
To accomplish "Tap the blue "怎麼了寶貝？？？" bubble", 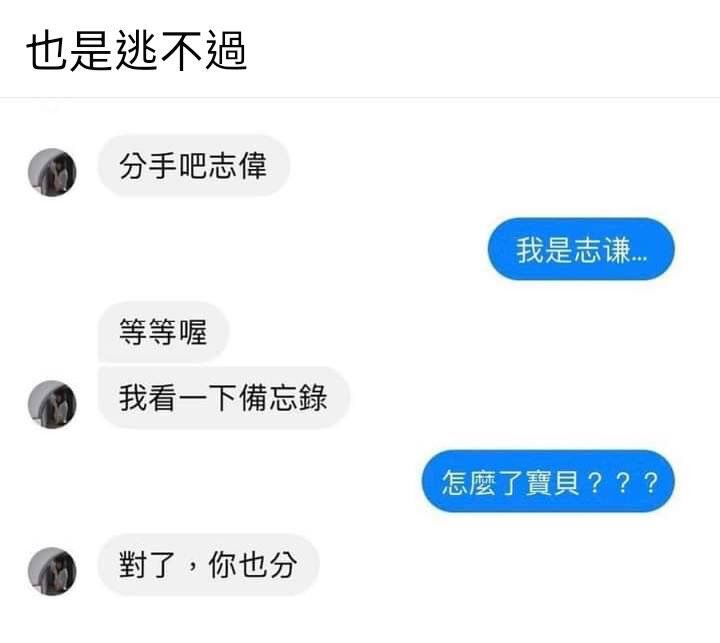I will point(548,481).
